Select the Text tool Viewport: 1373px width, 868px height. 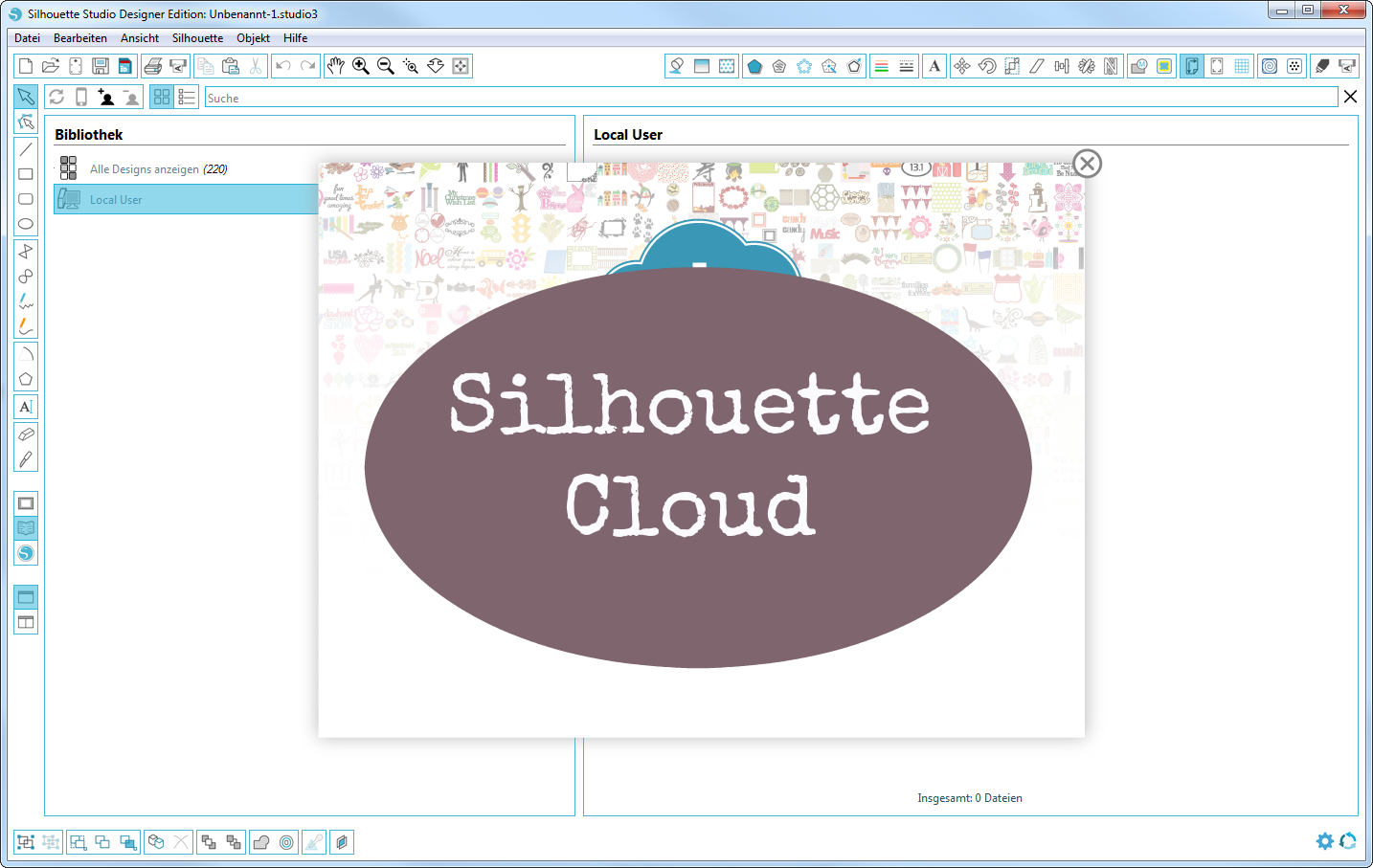(x=26, y=406)
